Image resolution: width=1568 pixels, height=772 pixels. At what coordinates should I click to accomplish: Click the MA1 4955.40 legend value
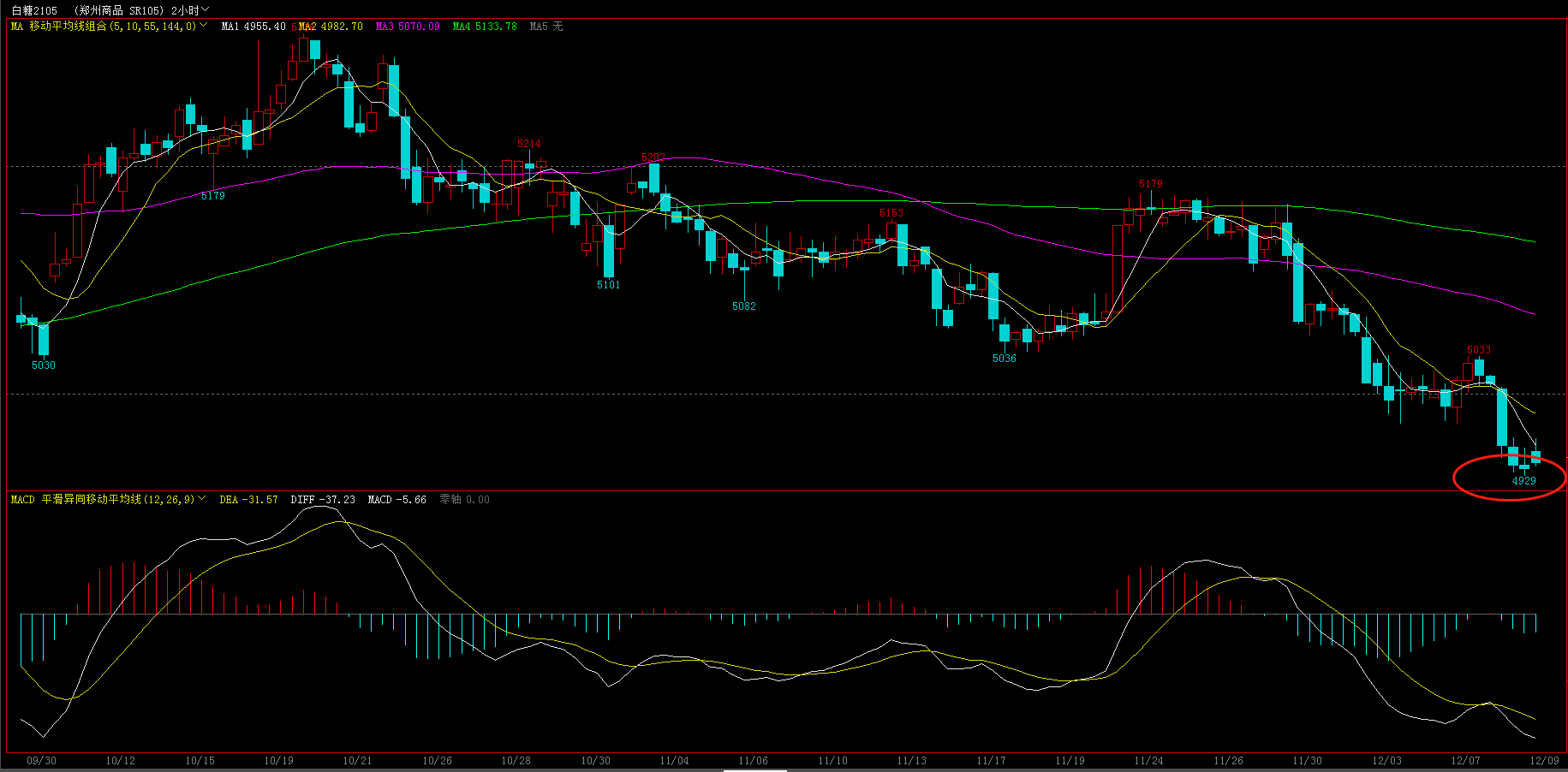253,27
